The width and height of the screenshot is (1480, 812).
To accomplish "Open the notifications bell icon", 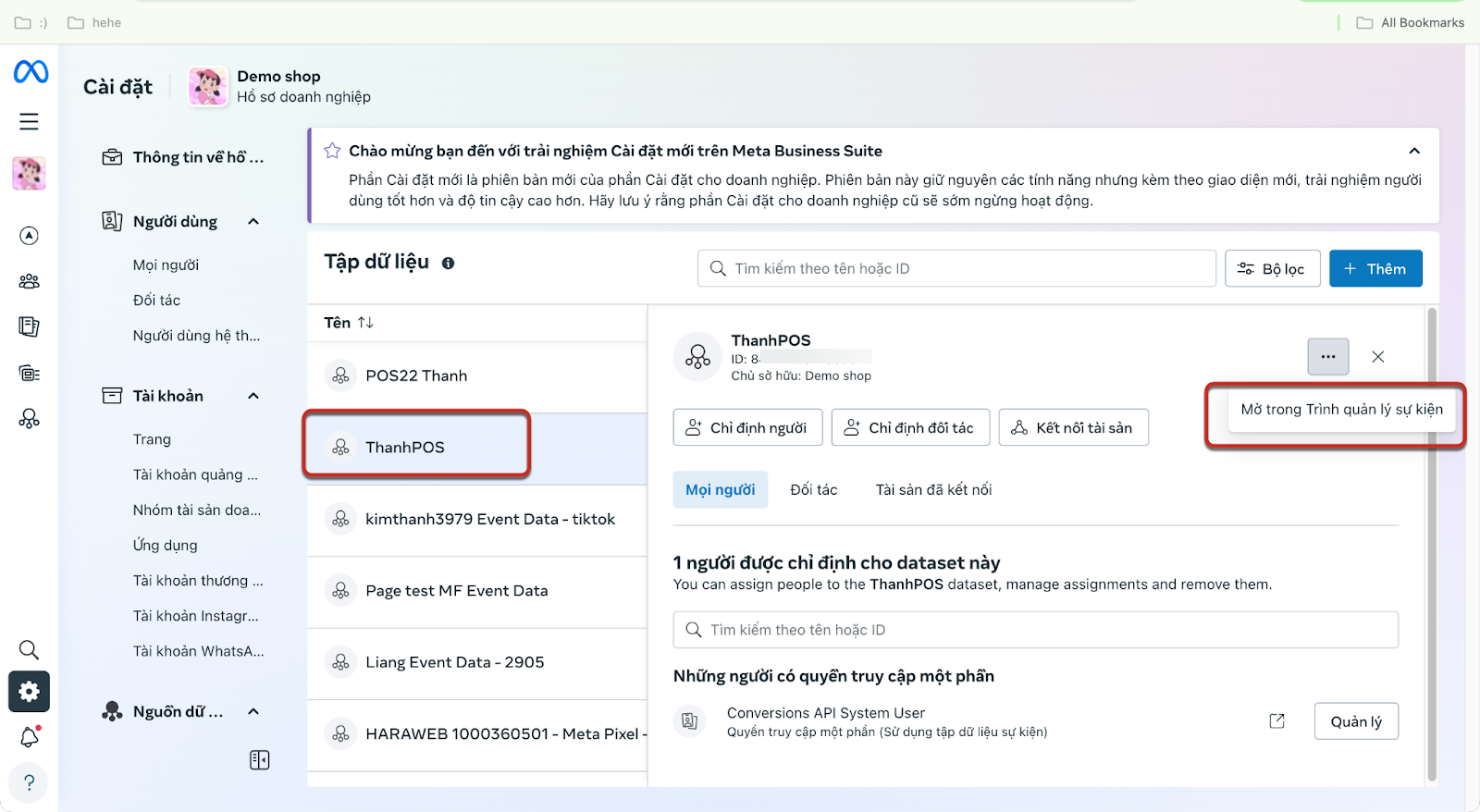I will [x=30, y=737].
